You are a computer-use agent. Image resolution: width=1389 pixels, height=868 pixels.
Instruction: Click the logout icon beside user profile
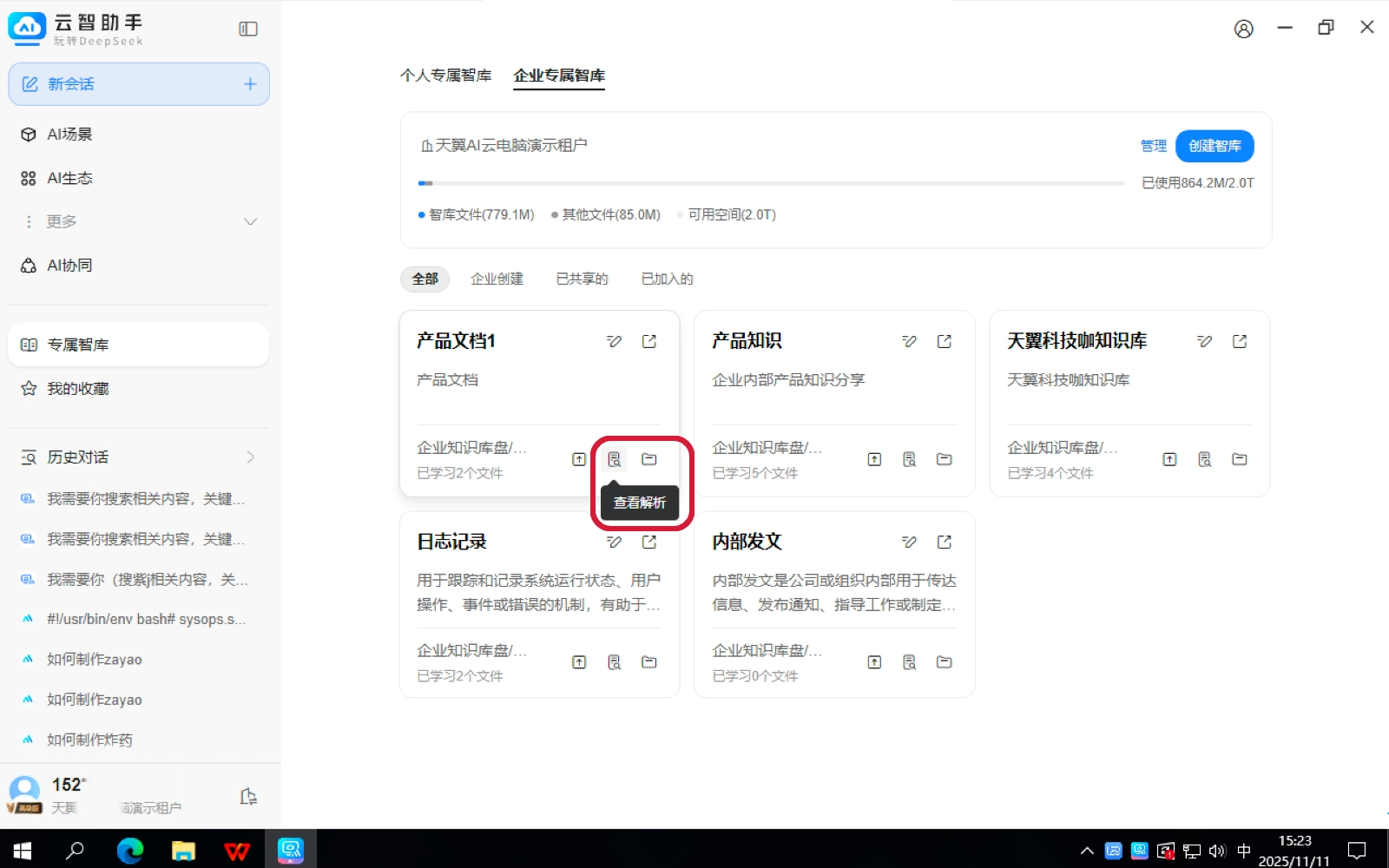[x=248, y=797]
